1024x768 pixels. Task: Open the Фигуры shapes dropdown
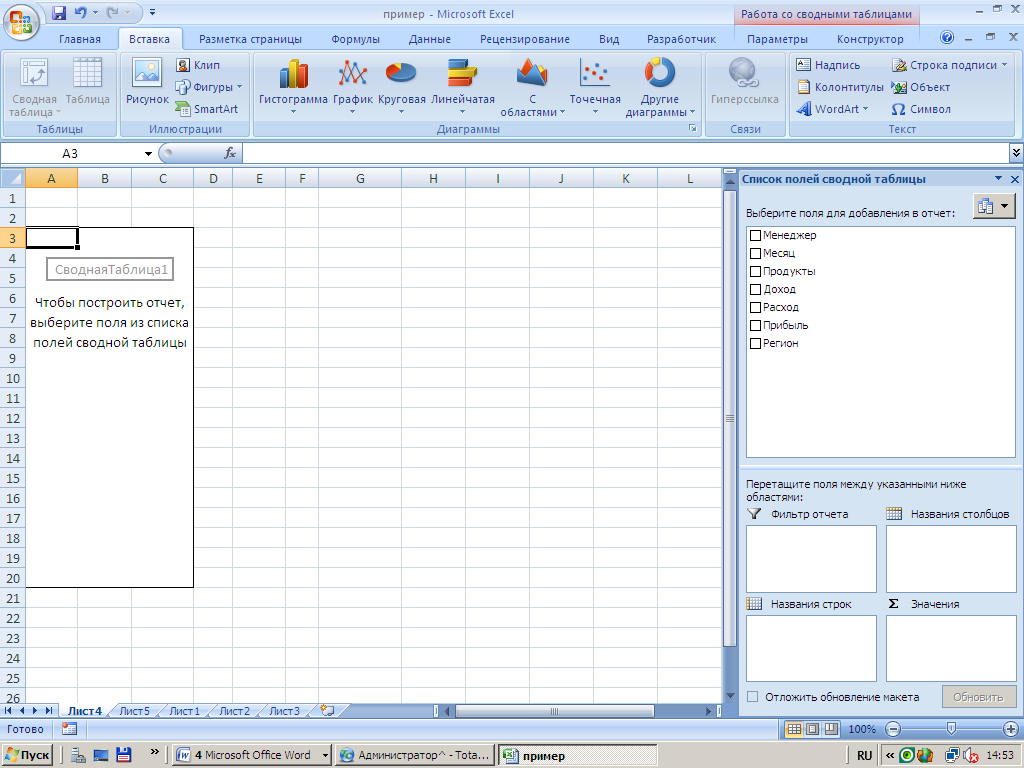209,87
